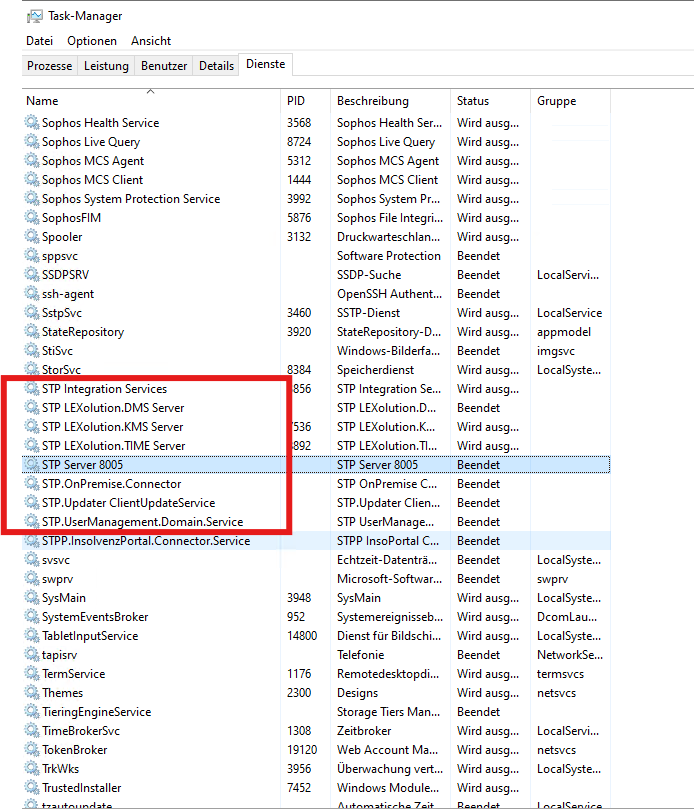Click the SSDPSRV service gear icon
694x811 pixels.
click(32, 275)
